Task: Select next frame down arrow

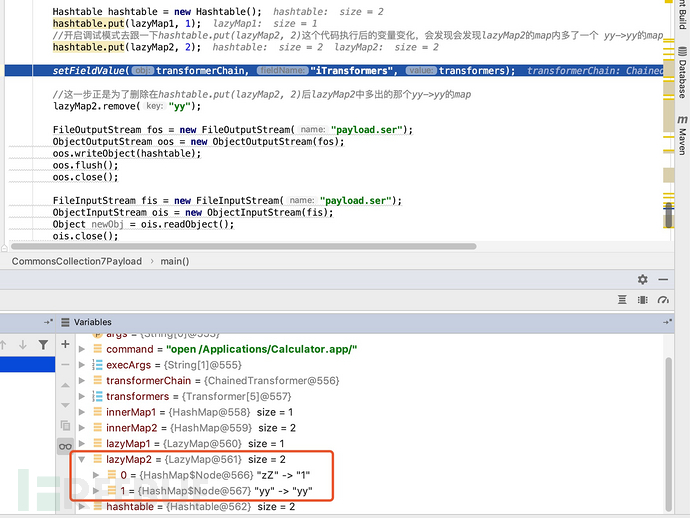Action: pyautogui.click(x=23, y=345)
